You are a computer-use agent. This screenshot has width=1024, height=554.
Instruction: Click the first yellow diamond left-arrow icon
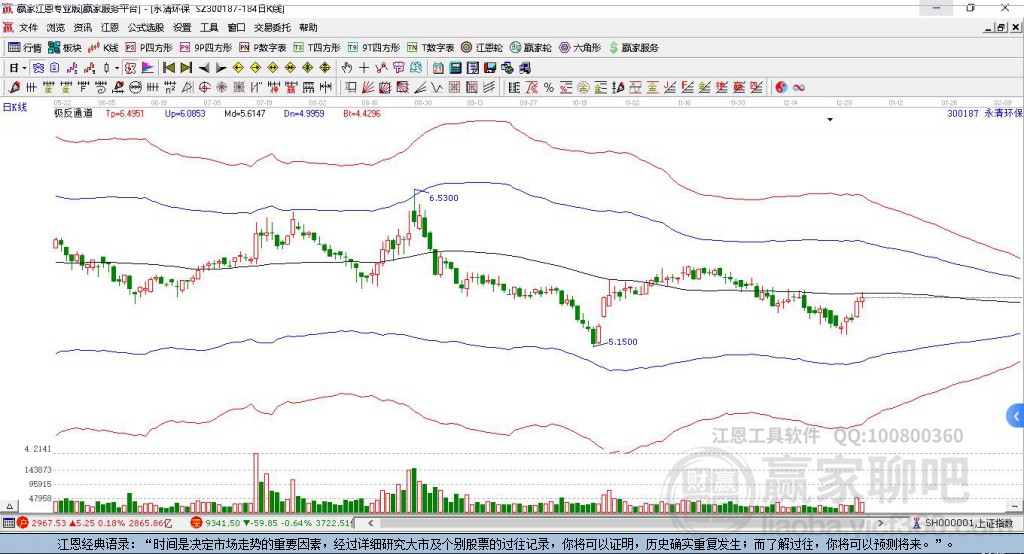tap(238, 68)
